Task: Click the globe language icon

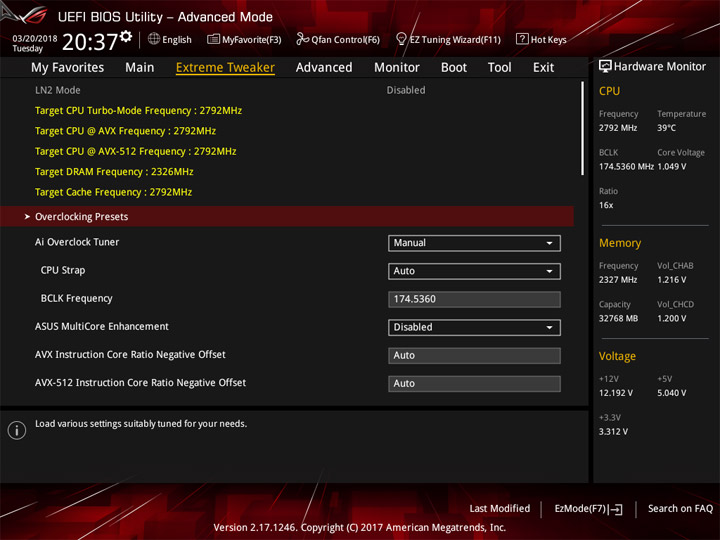Action: click(154, 39)
